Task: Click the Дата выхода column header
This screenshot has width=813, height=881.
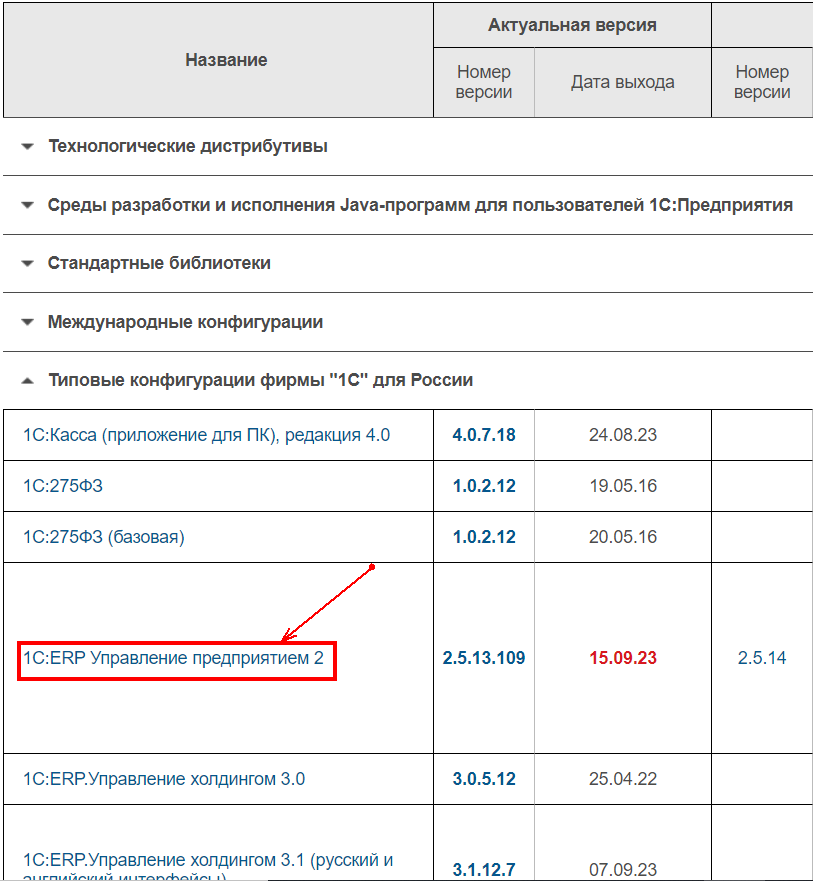Action: pos(623,83)
